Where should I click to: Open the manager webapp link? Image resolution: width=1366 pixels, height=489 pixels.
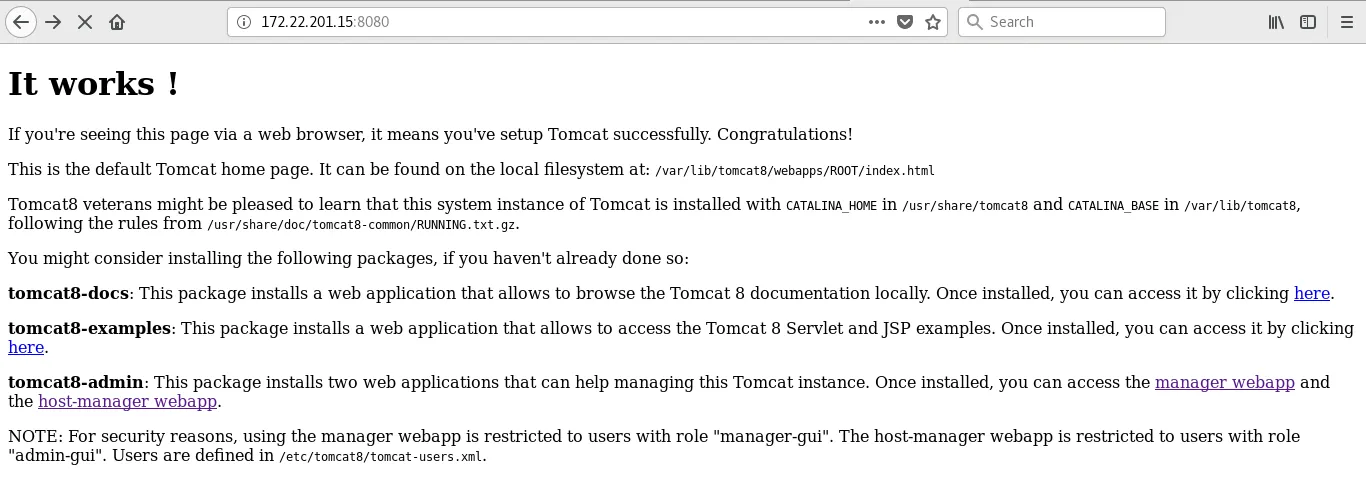pyautogui.click(x=1224, y=382)
